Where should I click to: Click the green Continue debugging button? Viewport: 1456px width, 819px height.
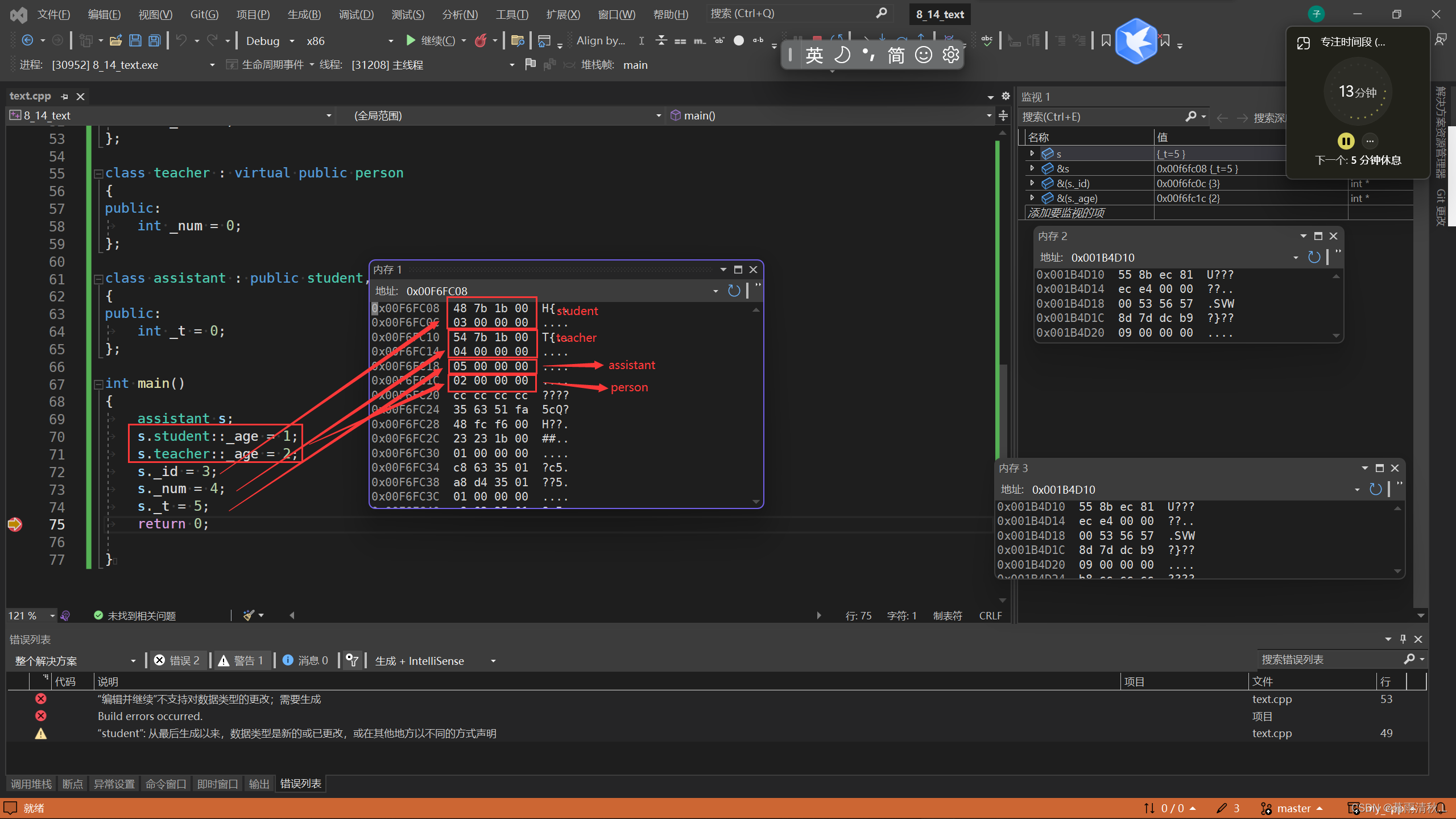coord(431,40)
